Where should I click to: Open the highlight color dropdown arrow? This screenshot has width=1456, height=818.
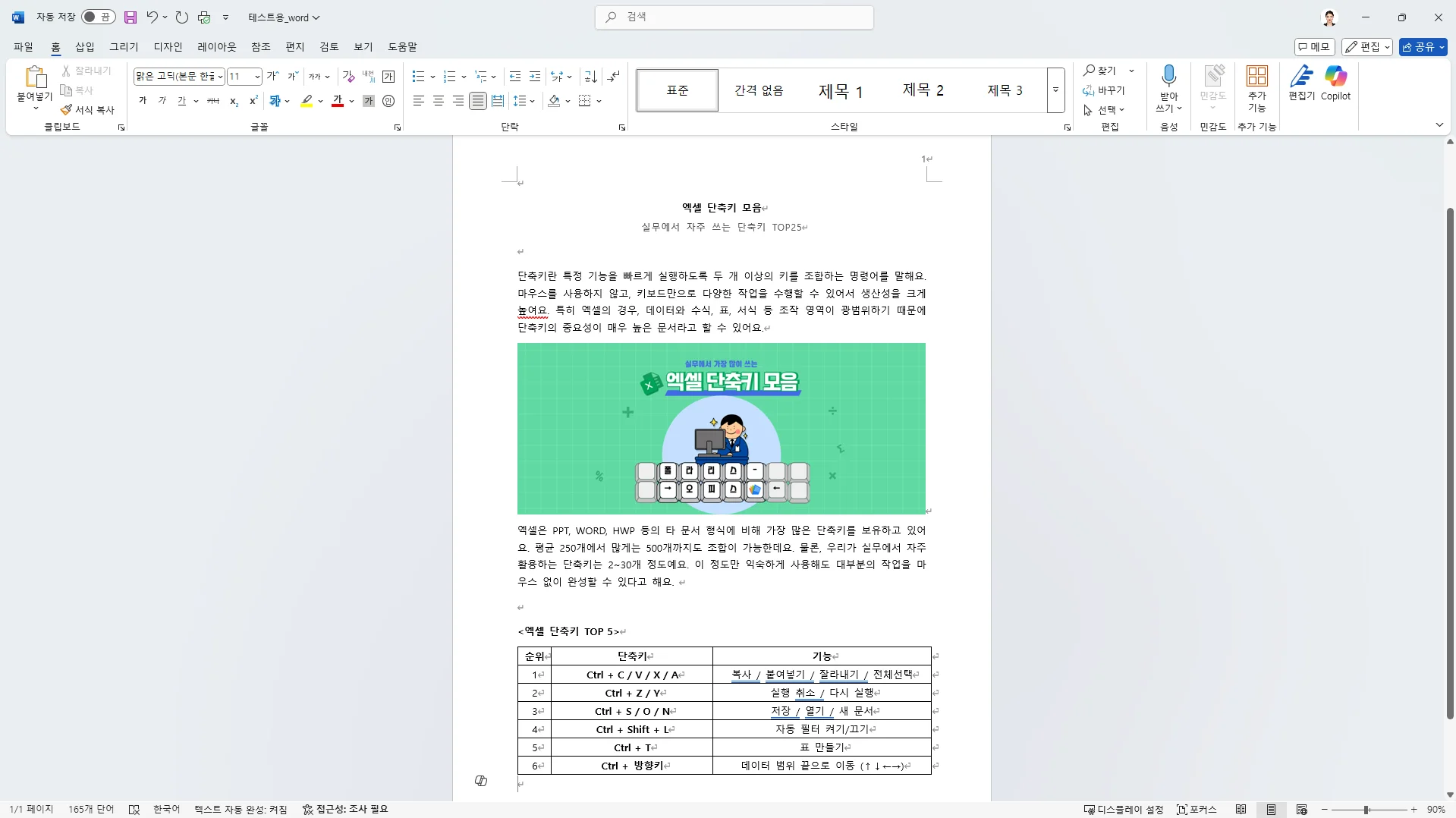[x=319, y=101]
